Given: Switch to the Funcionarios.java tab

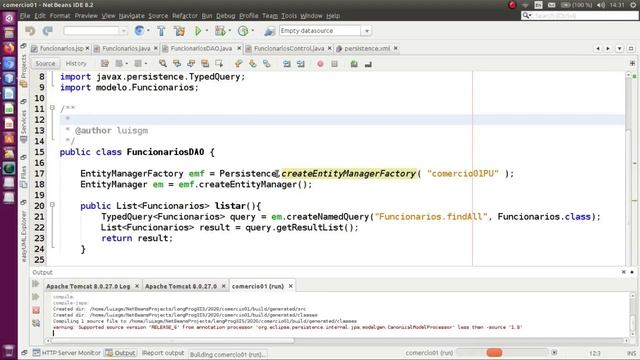Looking at the screenshot, I should tap(126, 48).
